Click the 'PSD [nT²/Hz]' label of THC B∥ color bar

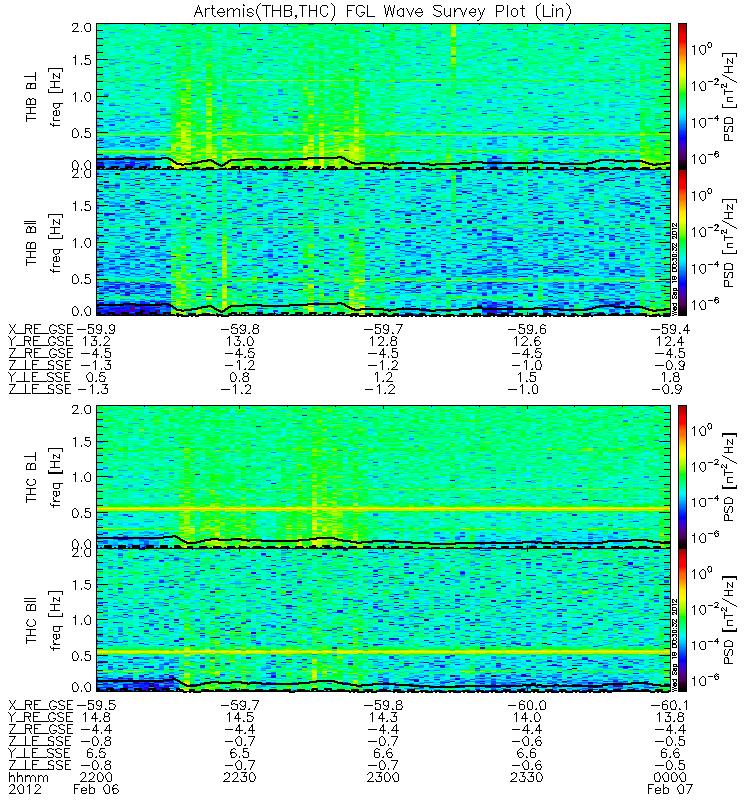pyautogui.click(x=730, y=620)
